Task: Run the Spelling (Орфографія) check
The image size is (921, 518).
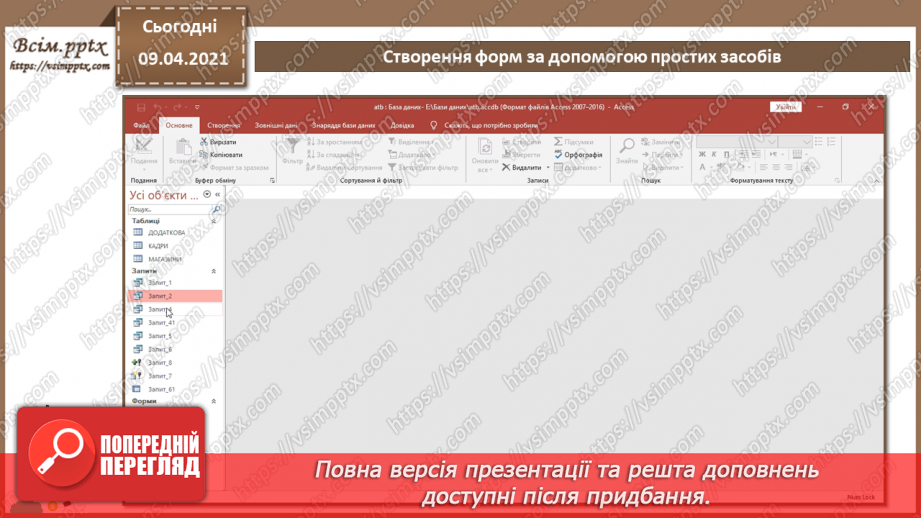Action: pyautogui.click(x=578, y=155)
